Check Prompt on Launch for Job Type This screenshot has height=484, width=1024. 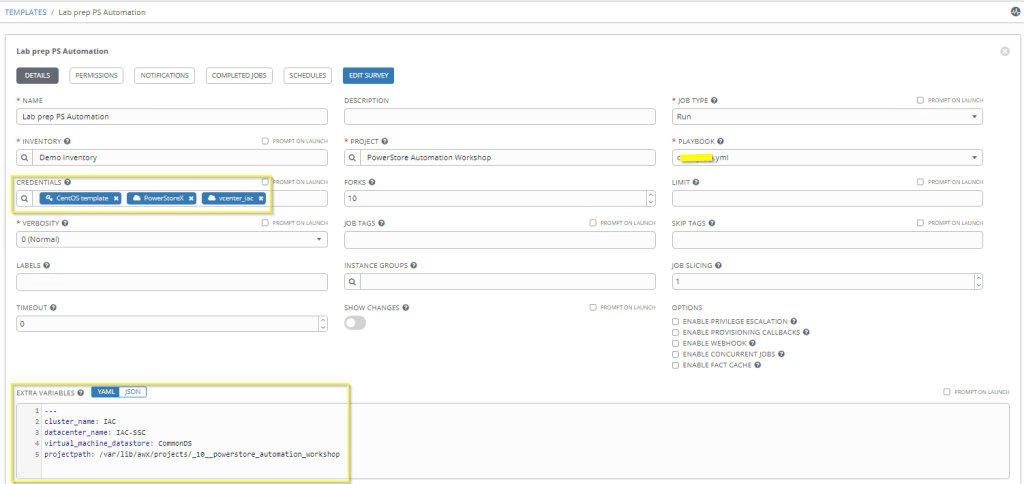[x=920, y=100]
